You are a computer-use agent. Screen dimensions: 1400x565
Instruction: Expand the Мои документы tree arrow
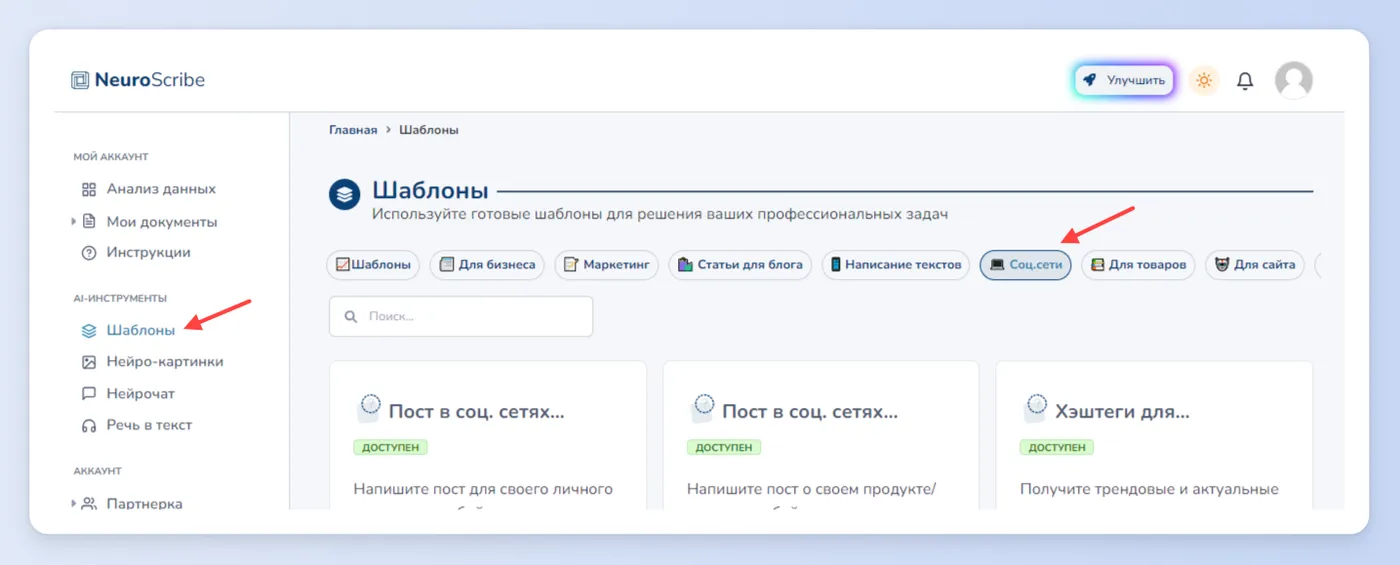point(73,221)
